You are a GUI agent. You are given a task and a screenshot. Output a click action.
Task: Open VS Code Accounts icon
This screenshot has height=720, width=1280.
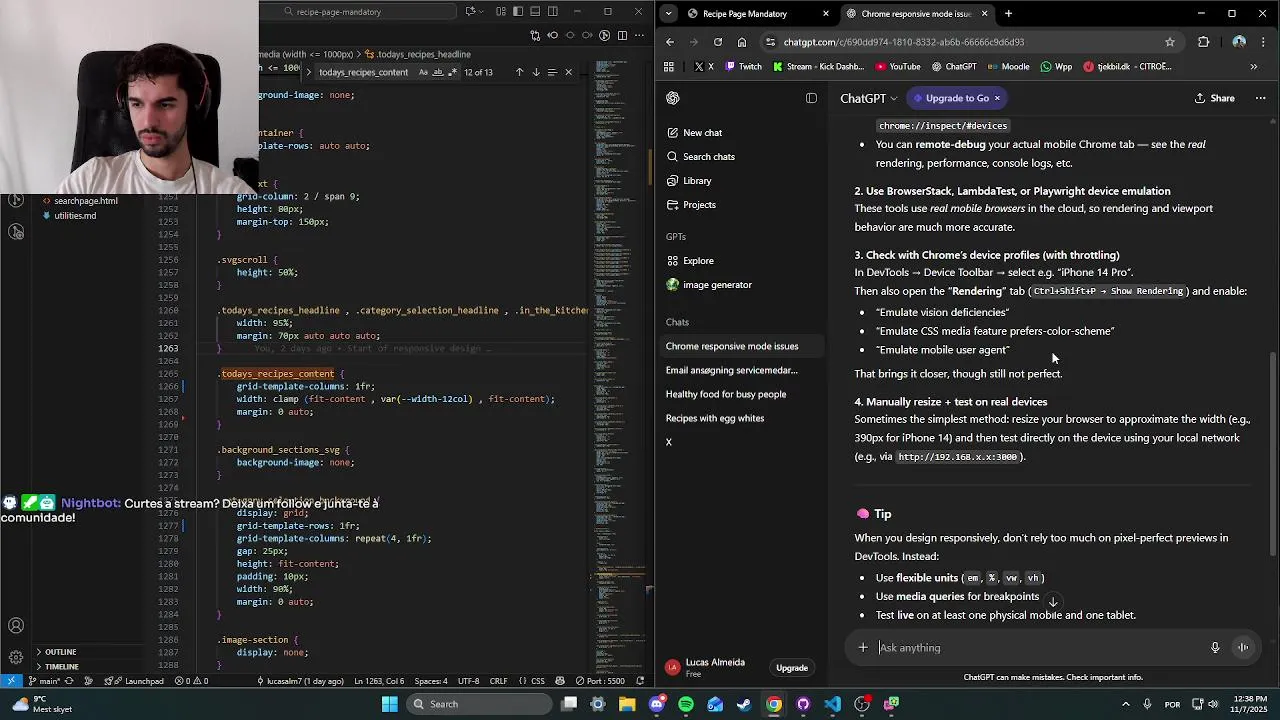pos(16,626)
